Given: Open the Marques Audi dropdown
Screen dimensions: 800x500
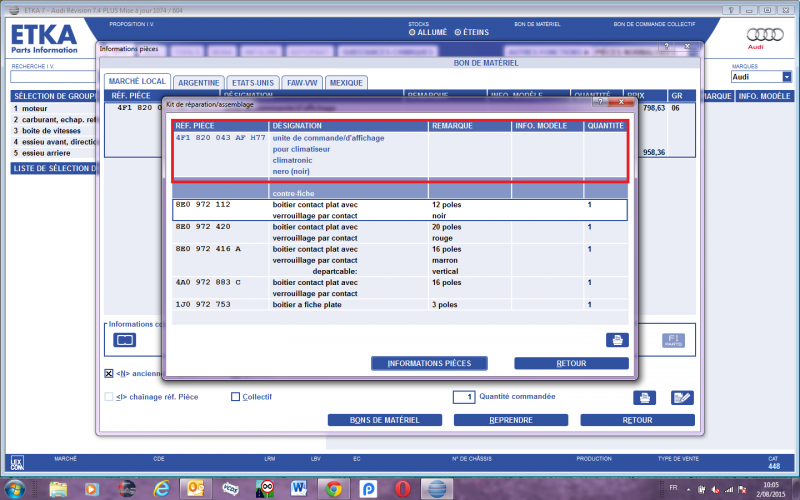Looking at the screenshot, I should click(x=787, y=77).
